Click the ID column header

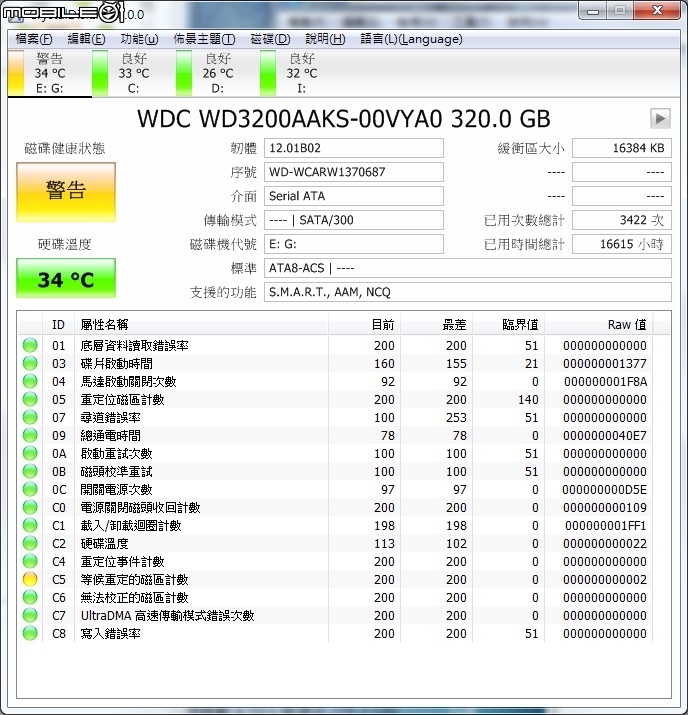58,325
